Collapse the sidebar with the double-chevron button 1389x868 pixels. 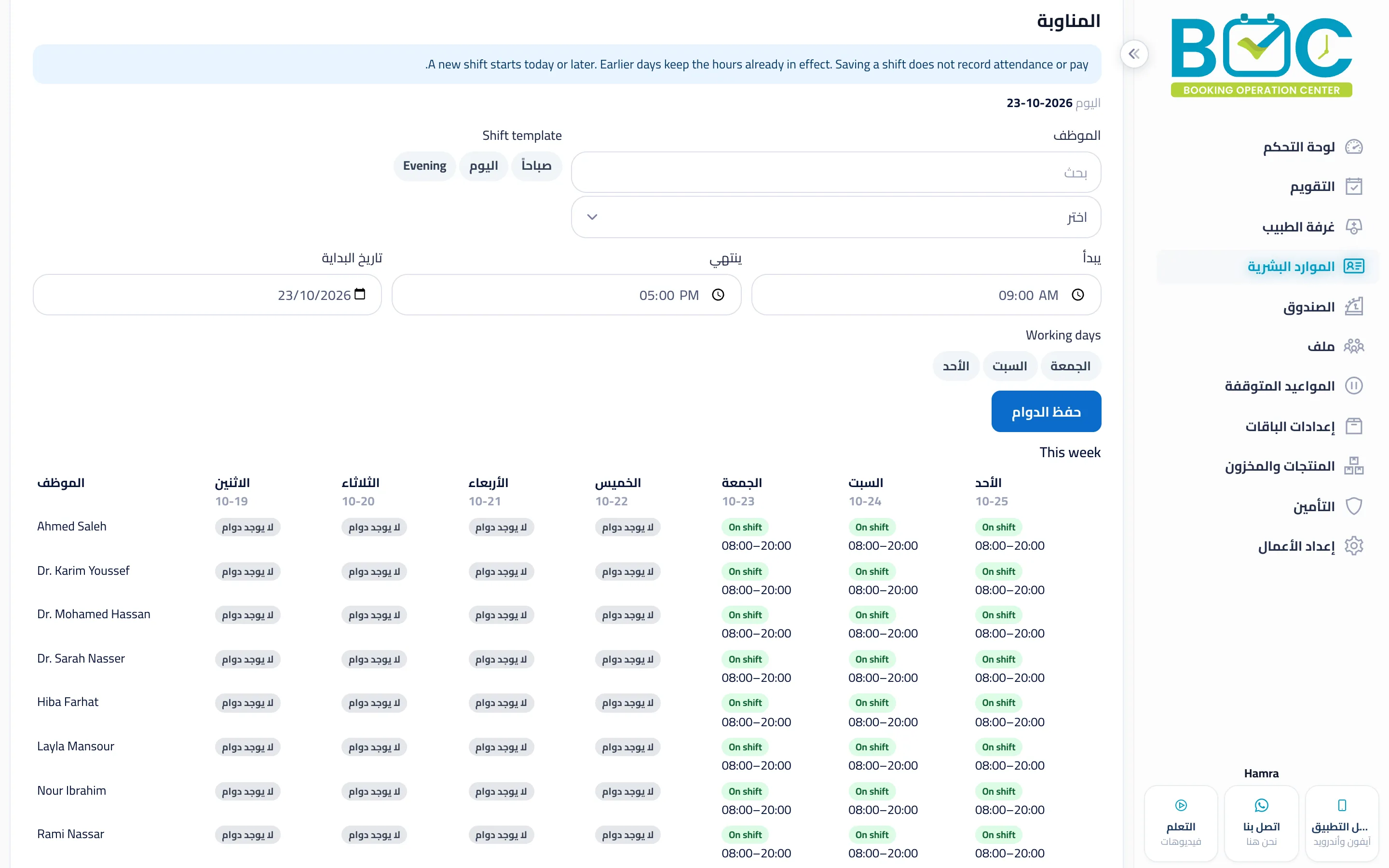click(1133, 54)
